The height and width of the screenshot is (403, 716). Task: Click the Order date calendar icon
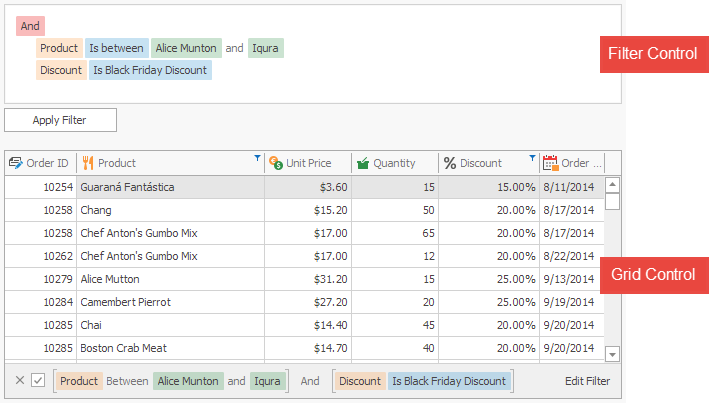[x=550, y=163]
